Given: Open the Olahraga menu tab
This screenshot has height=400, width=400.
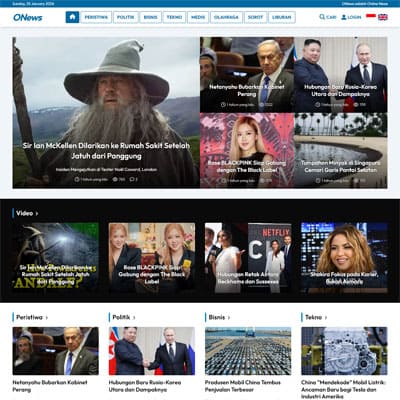Looking at the screenshot, I should click(x=226, y=17).
